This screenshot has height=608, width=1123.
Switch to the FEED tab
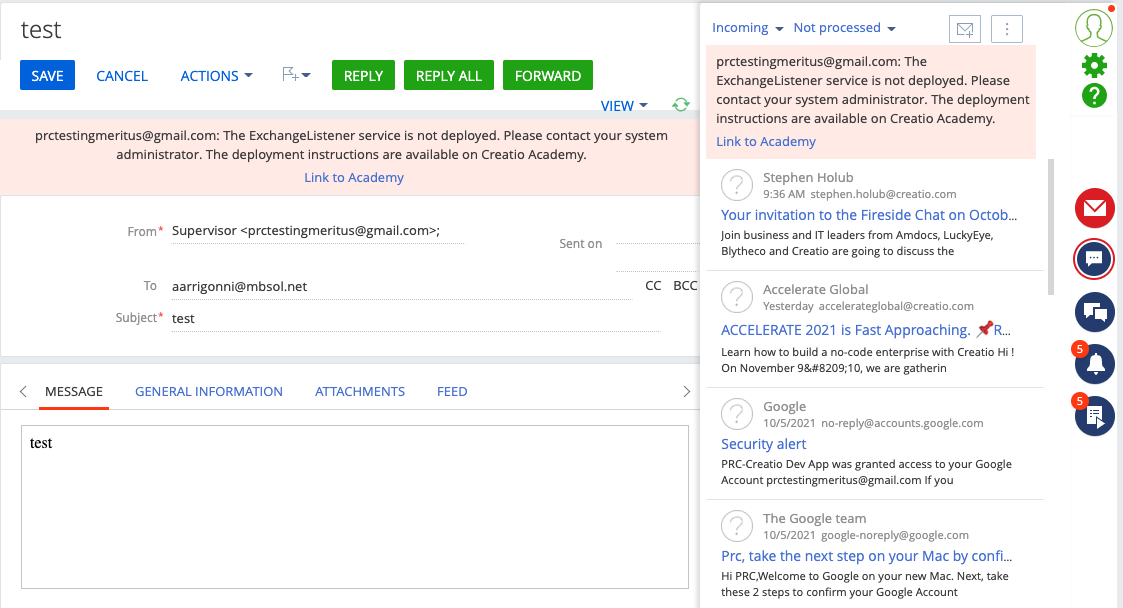[452, 391]
